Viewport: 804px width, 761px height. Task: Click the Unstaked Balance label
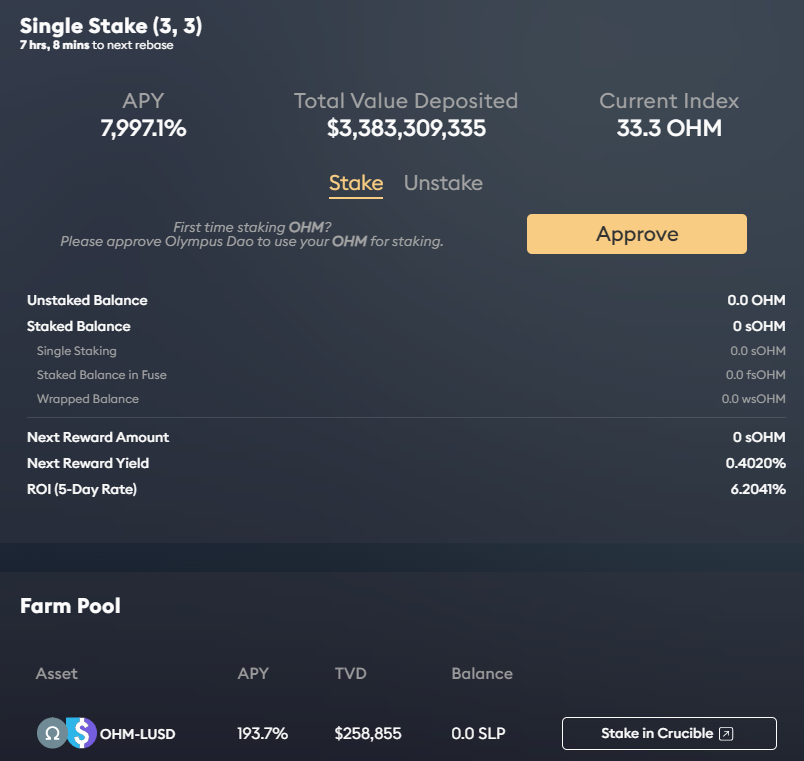click(x=87, y=300)
